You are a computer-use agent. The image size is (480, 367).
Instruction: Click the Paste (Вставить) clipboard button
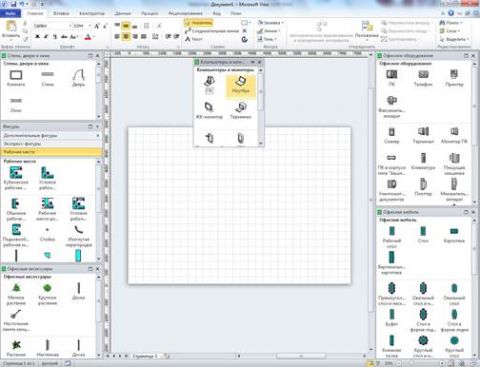[x=11, y=29]
